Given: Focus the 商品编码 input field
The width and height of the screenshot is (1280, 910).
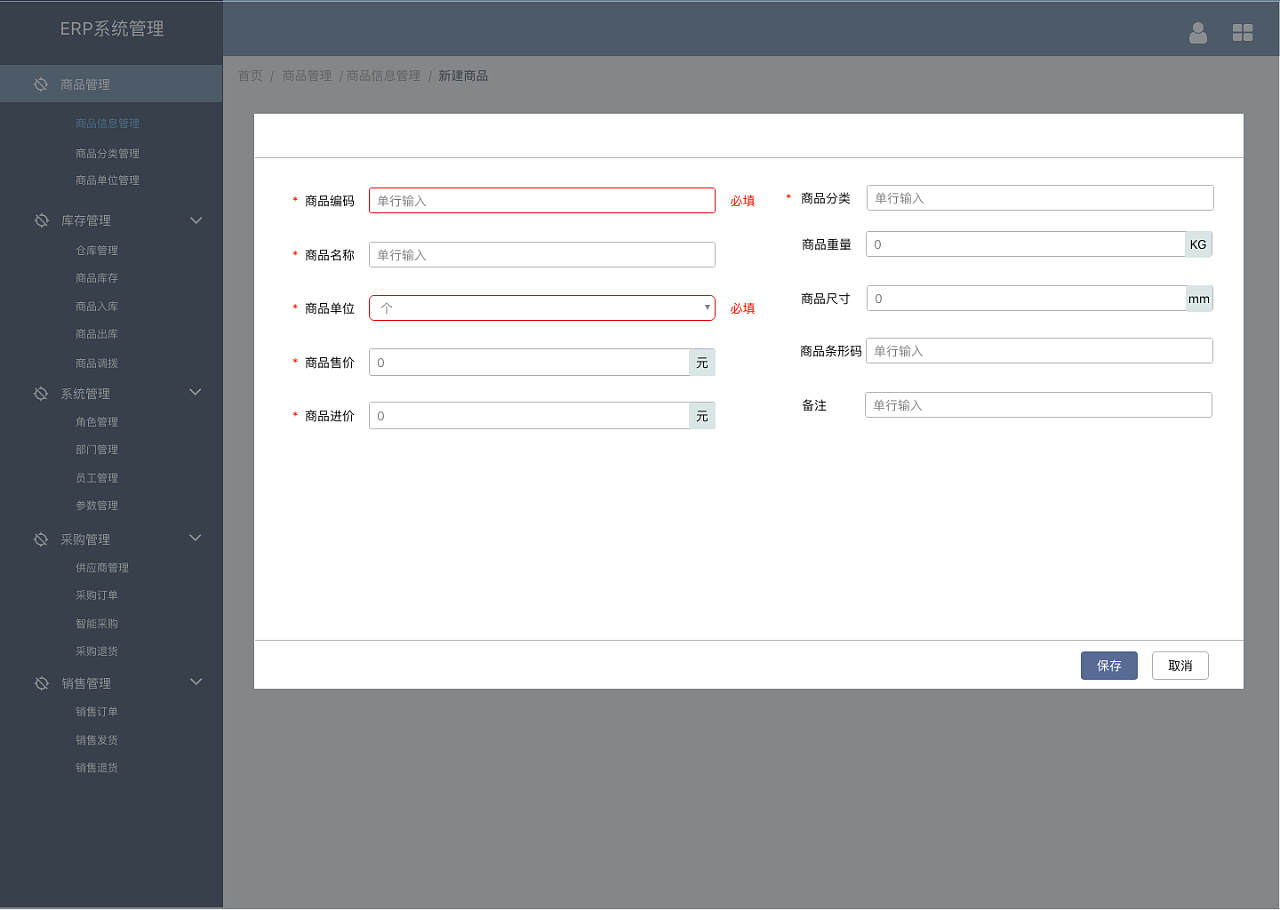Looking at the screenshot, I should 542,201.
